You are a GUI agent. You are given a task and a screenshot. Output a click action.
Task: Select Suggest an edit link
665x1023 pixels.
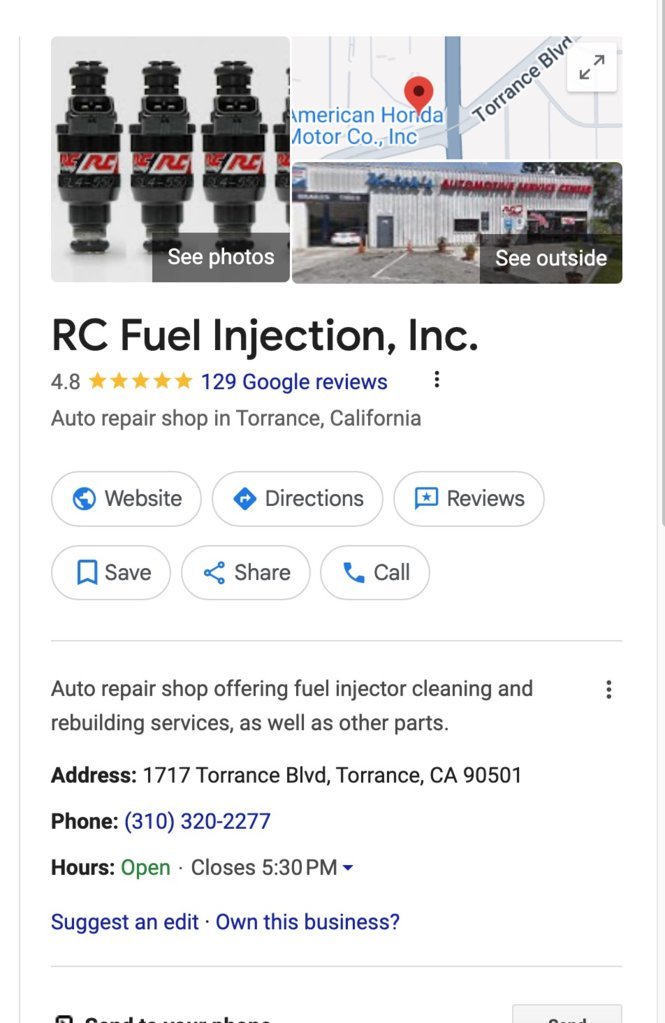pyautogui.click(x=125, y=922)
